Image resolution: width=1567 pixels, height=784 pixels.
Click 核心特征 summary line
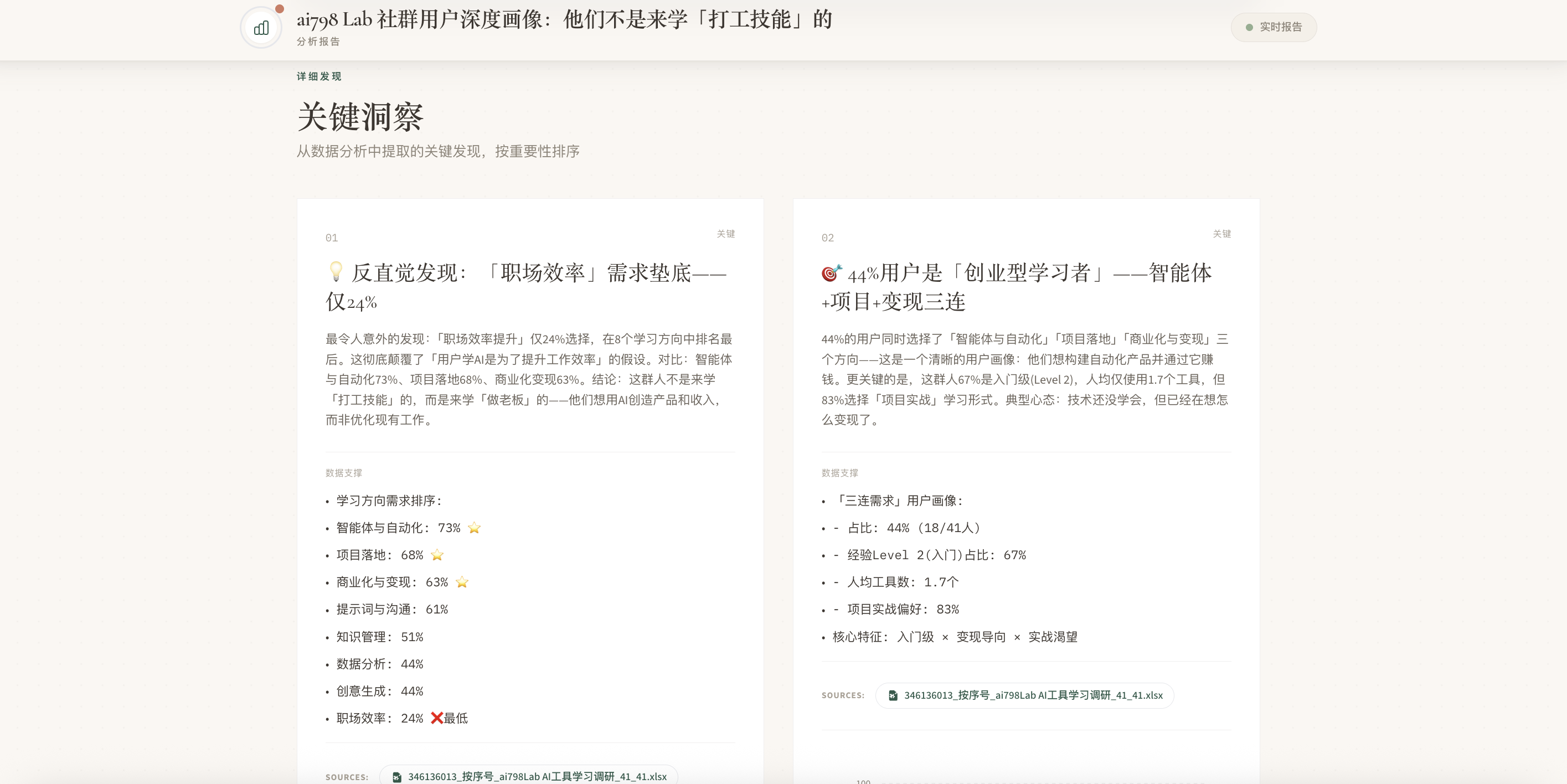955,637
